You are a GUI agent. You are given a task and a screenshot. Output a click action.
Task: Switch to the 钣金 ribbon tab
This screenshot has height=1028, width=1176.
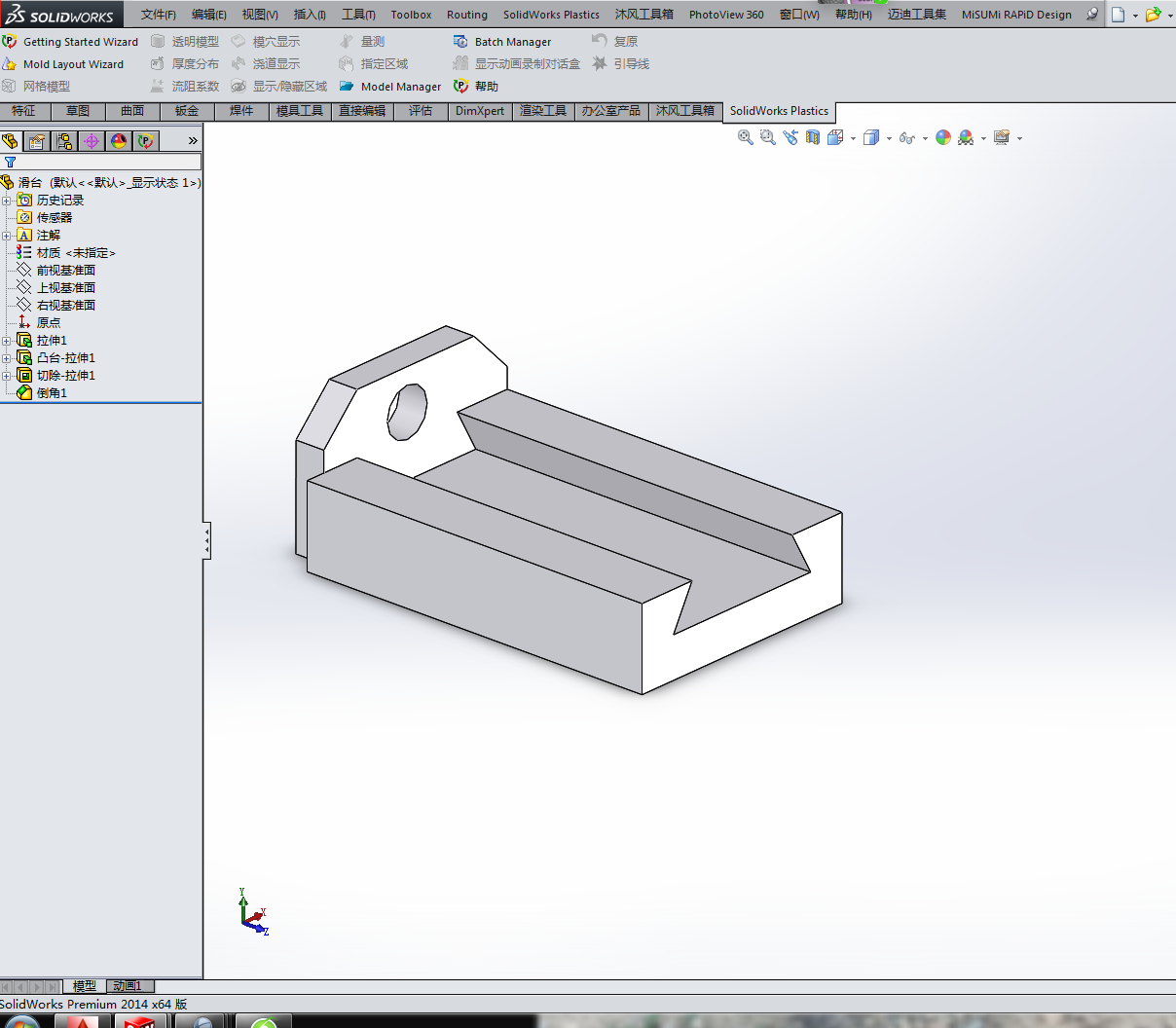(x=187, y=111)
